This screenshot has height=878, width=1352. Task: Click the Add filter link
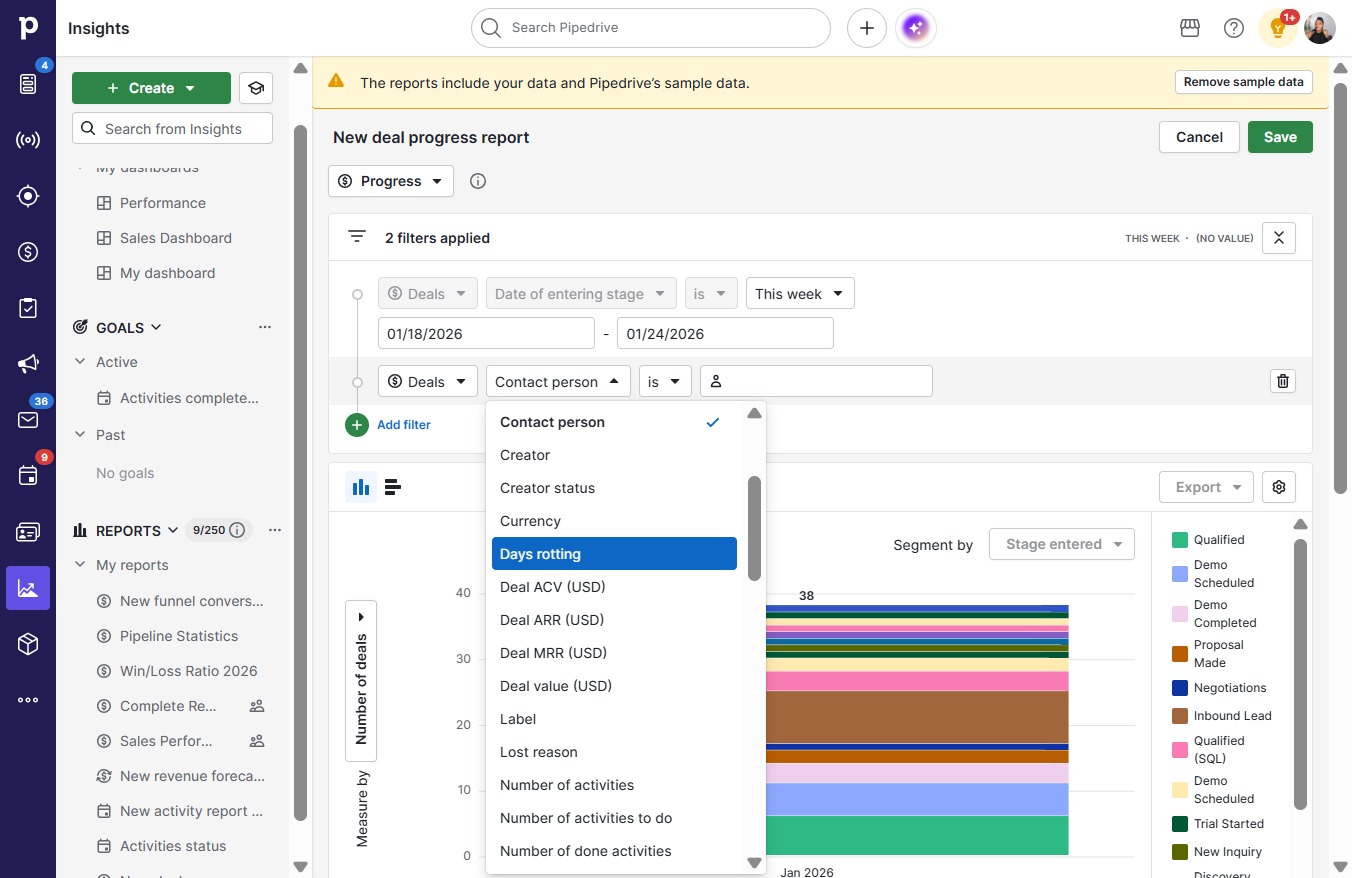click(404, 425)
